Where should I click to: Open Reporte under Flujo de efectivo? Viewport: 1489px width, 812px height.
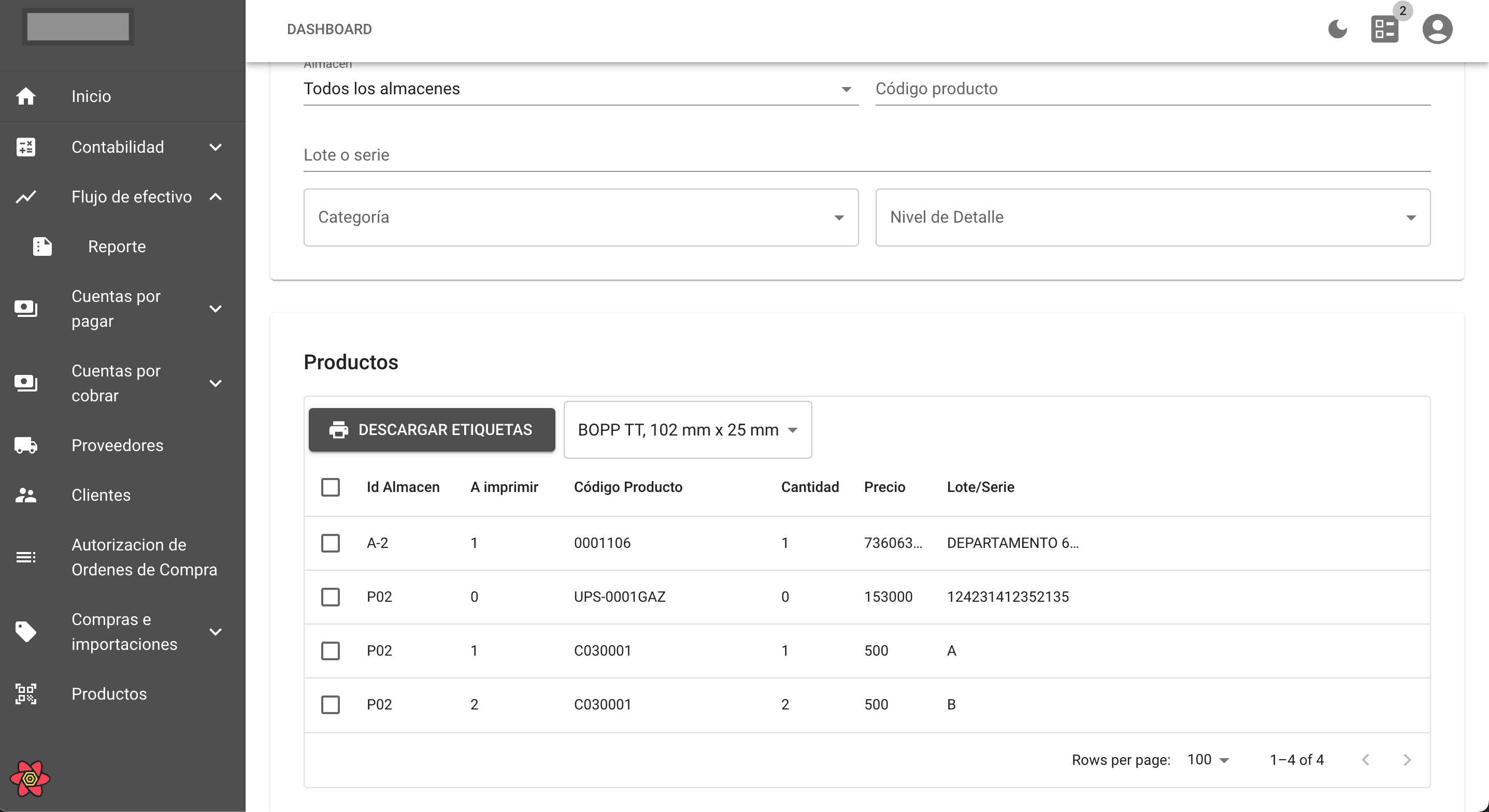click(x=117, y=246)
